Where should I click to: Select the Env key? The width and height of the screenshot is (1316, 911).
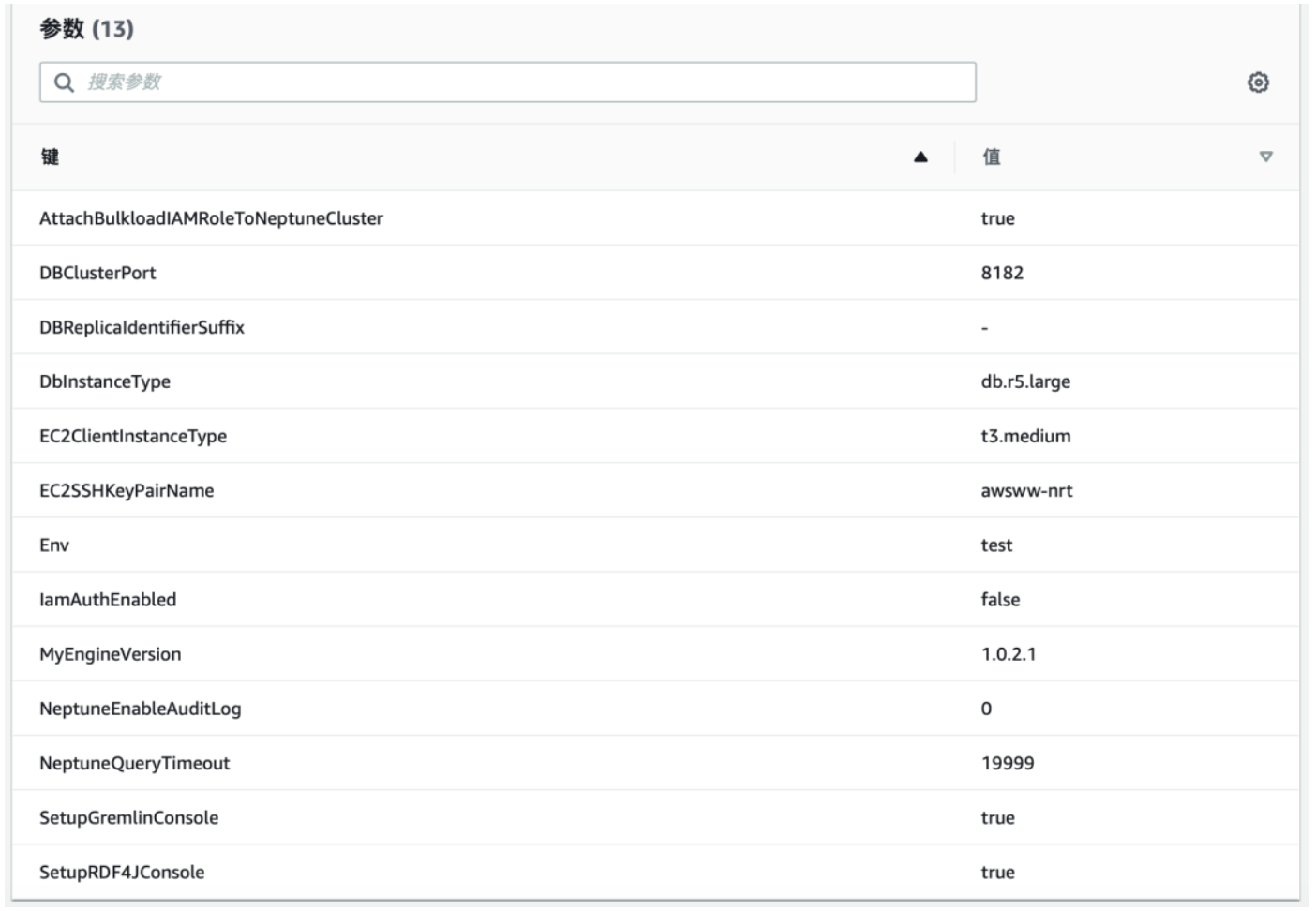pyautogui.click(x=54, y=545)
